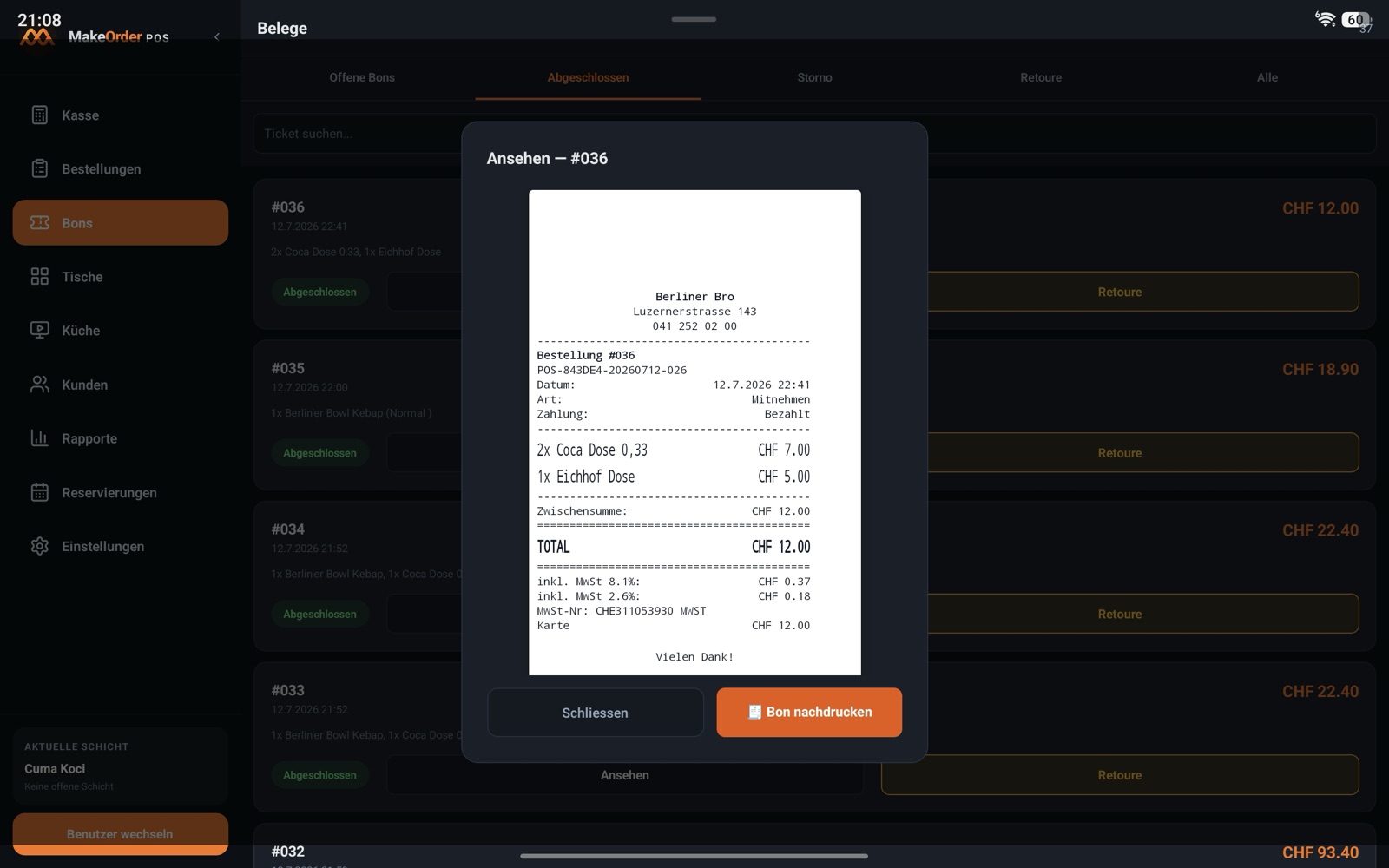Viewport: 1389px width, 868px height.
Task: Click Retoure for ticket #035
Action: click(1120, 453)
